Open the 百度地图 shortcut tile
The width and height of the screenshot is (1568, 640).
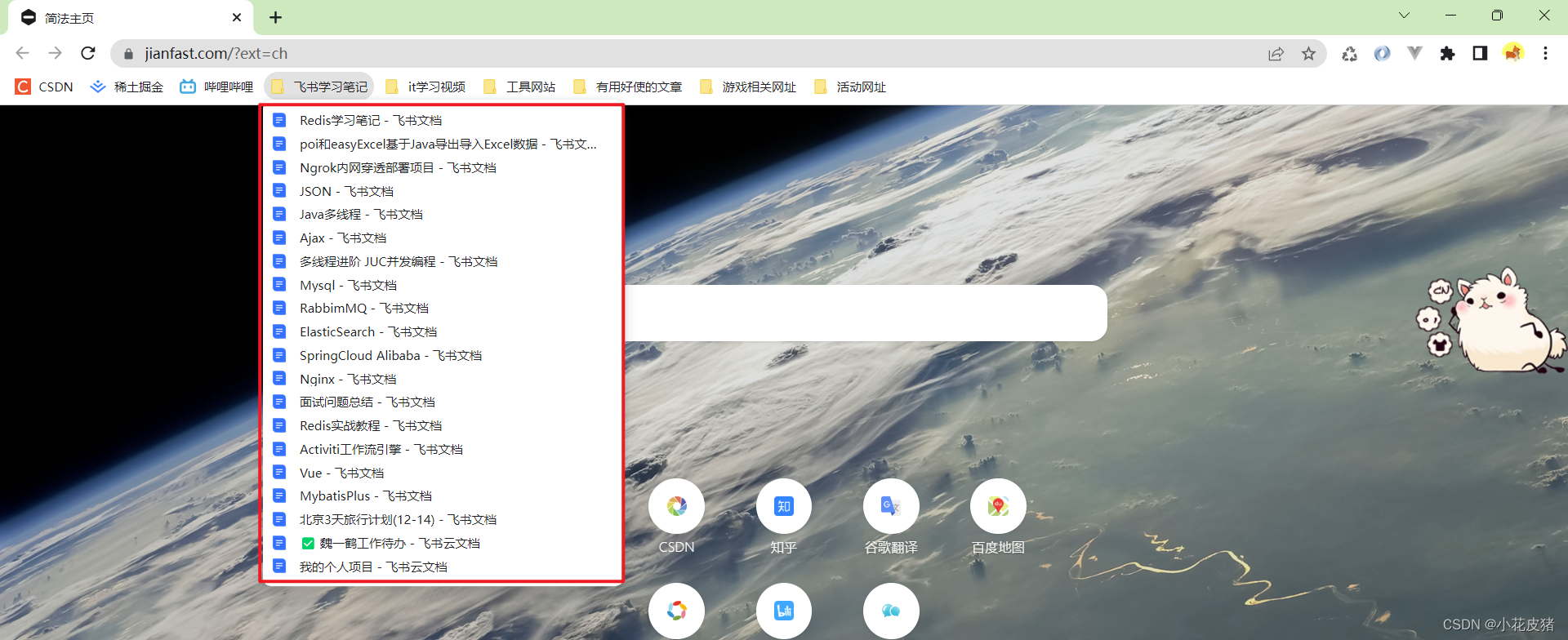pos(998,506)
